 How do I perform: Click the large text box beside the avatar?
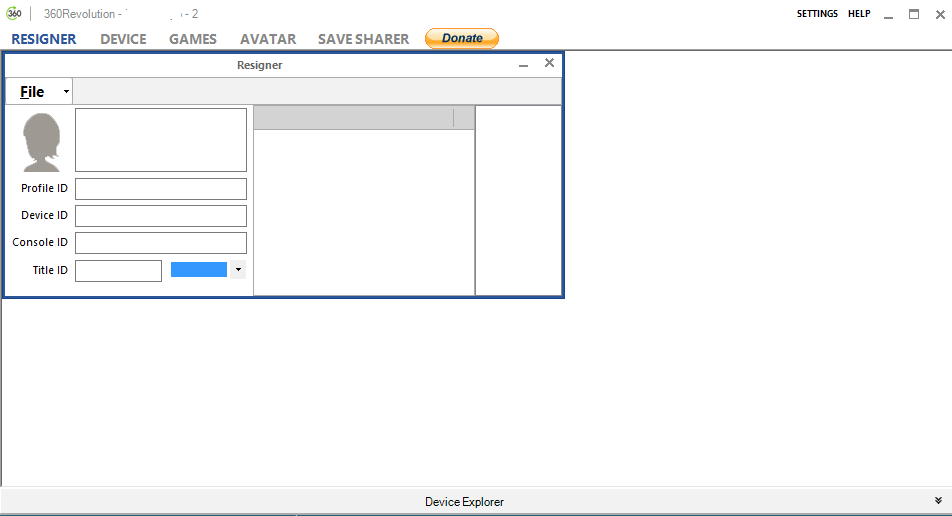tap(160, 140)
